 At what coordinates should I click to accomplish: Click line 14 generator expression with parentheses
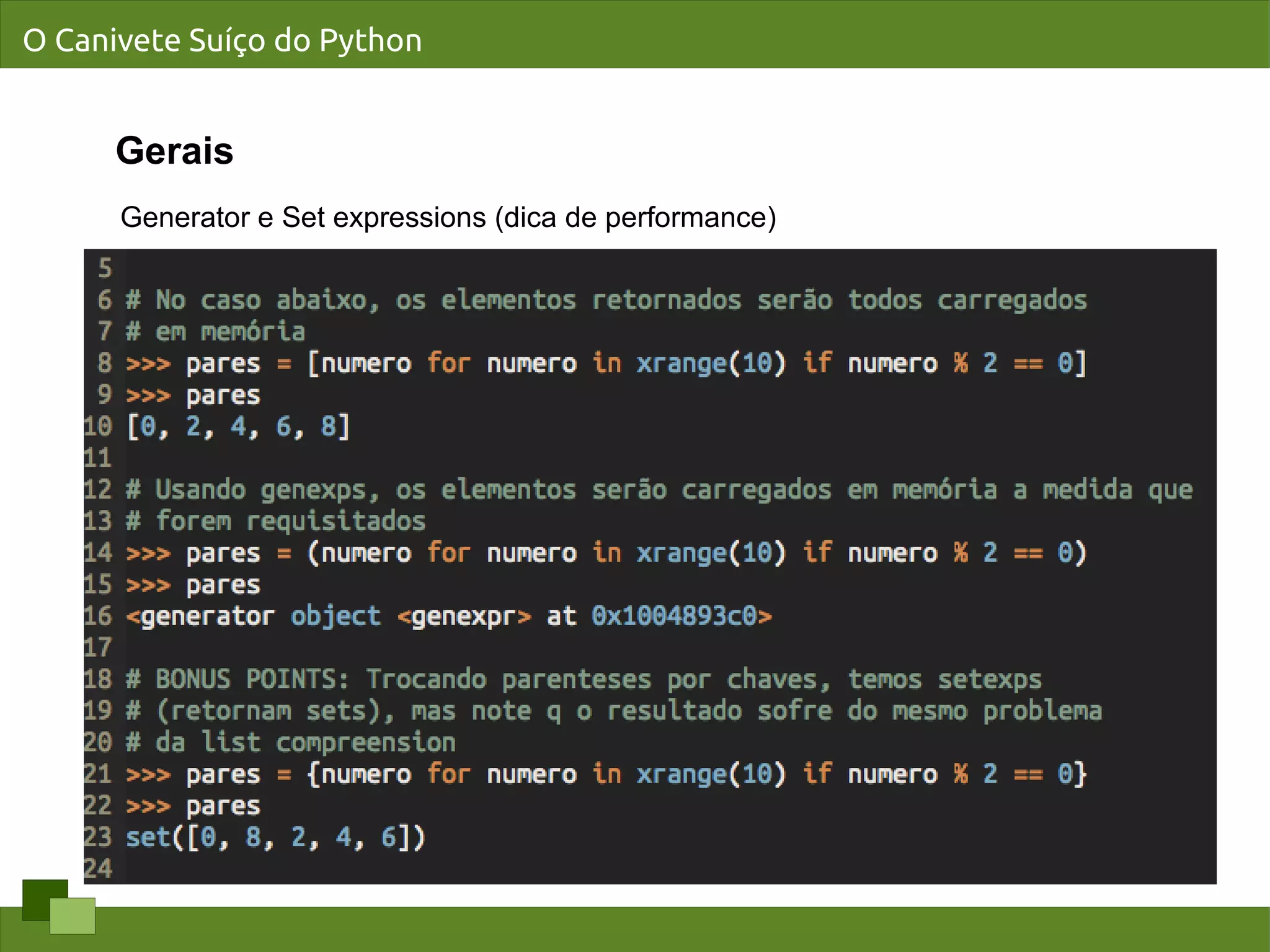coord(606,553)
